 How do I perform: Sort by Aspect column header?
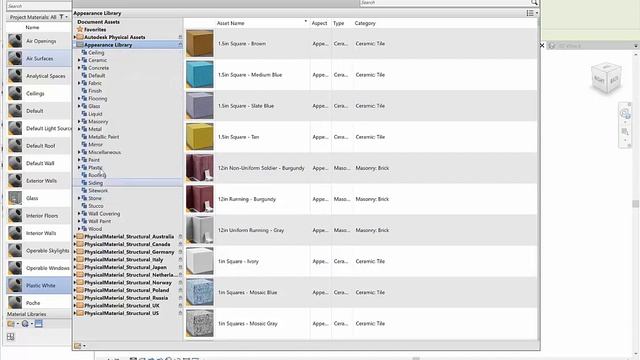click(319, 23)
